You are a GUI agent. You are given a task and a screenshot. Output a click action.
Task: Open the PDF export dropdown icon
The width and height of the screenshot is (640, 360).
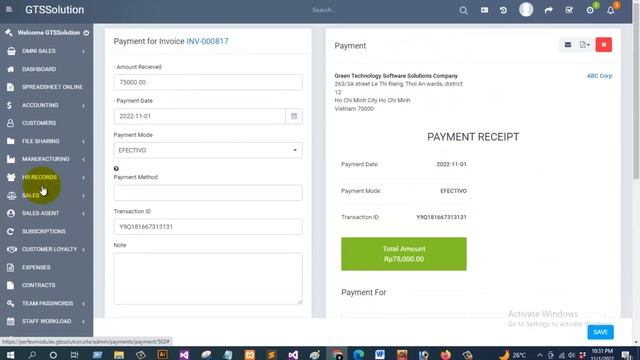pos(584,45)
